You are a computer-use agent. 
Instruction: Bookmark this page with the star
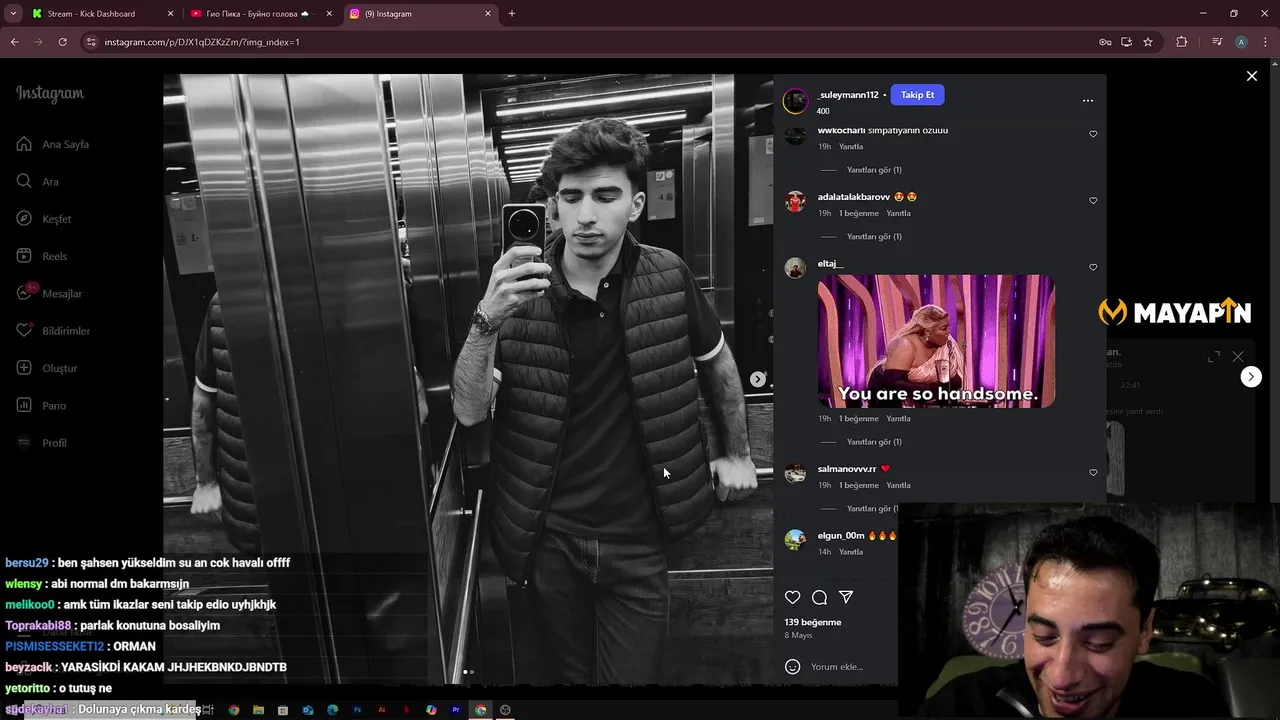tap(1148, 42)
